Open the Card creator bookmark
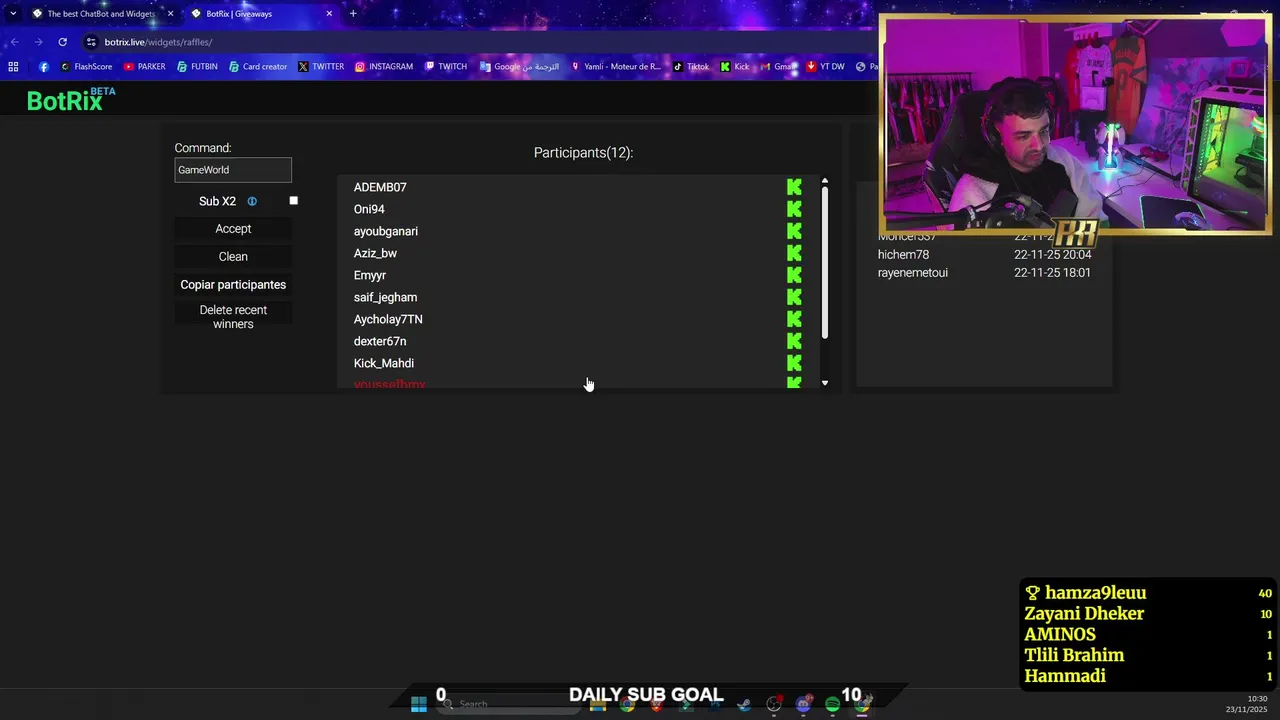Image resolution: width=1280 pixels, height=720 pixels. (x=258, y=67)
